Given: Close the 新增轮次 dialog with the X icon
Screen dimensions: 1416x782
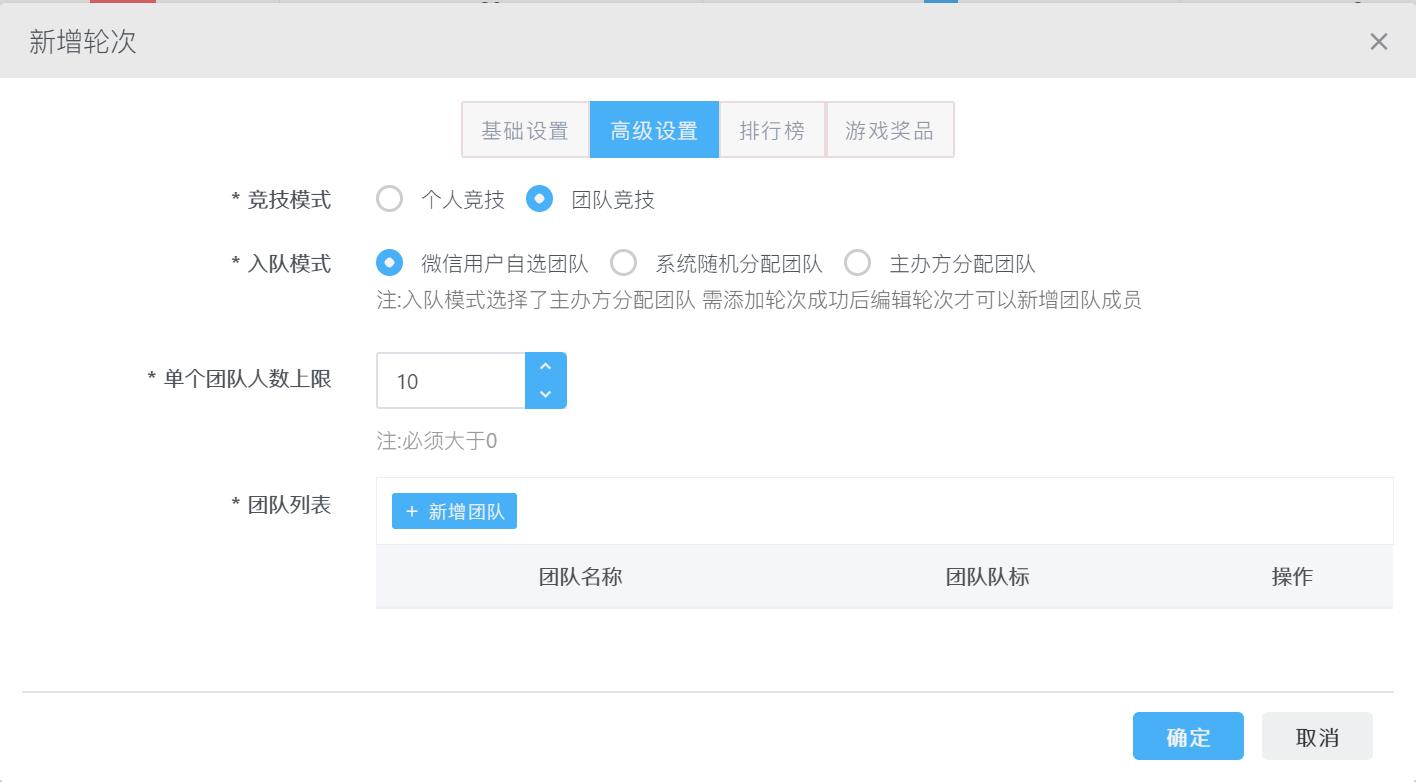Looking at the screenshot, I should (1378, 42).
